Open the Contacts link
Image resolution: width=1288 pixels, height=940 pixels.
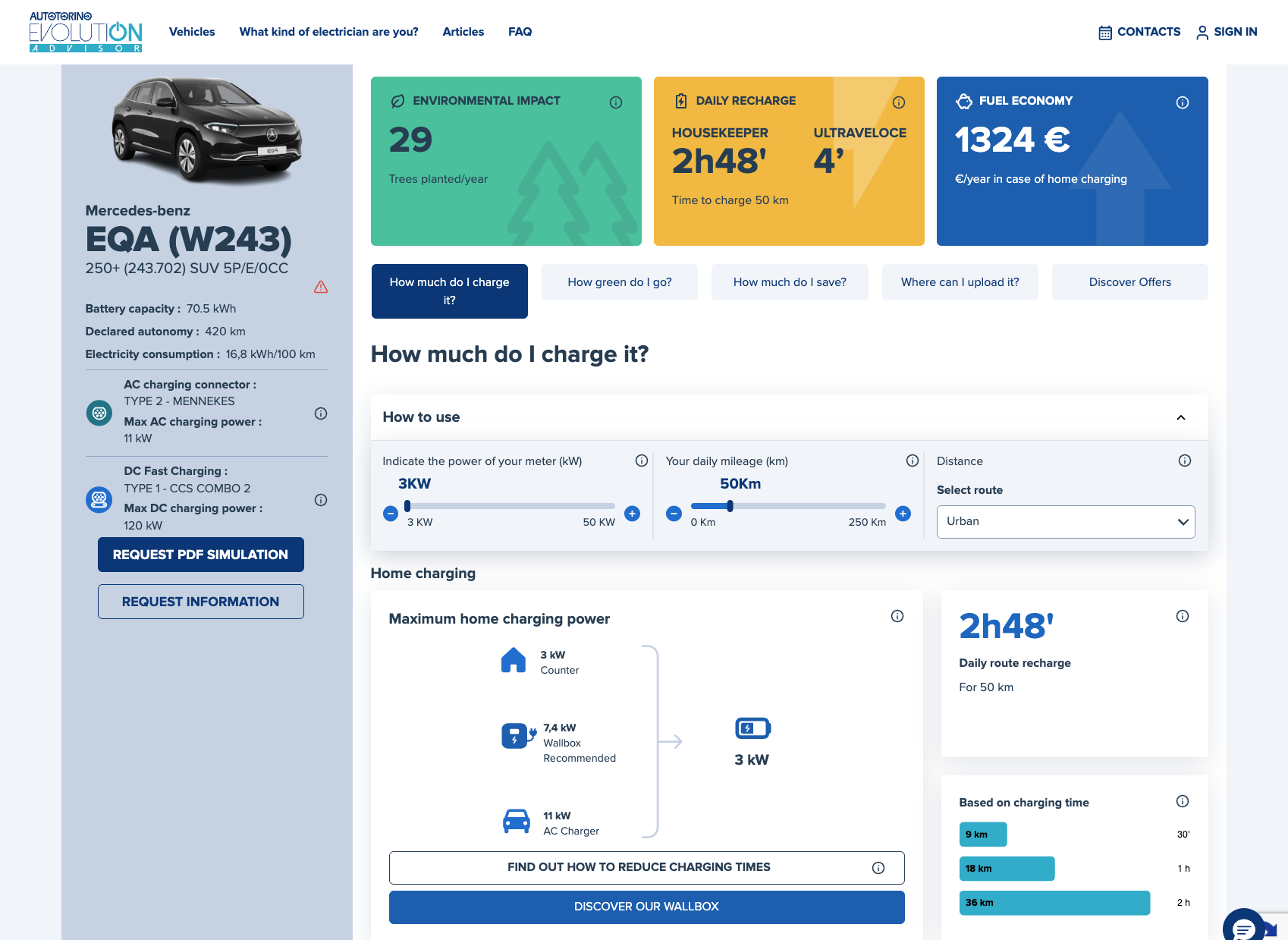[1148, 32]
